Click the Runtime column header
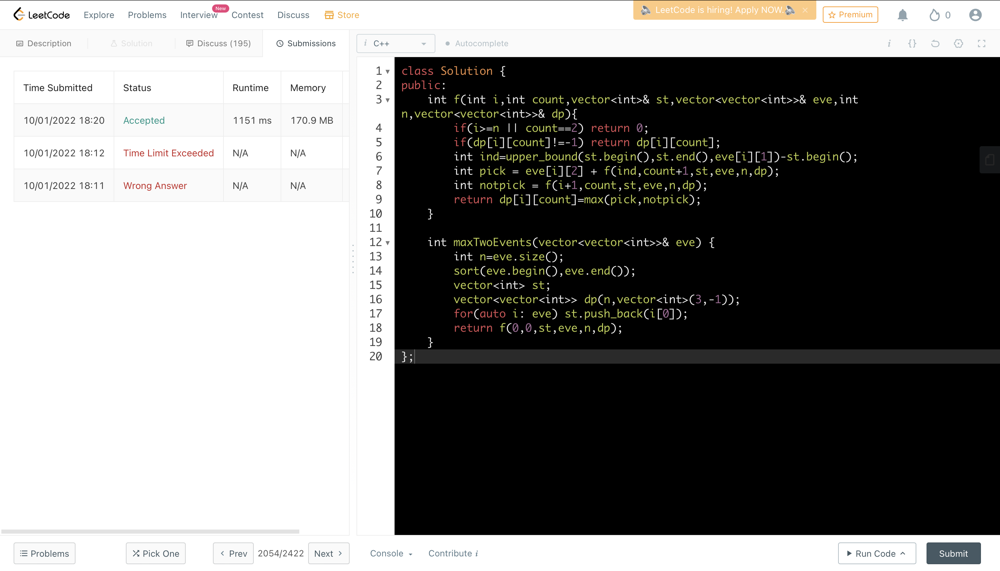1000x571 pixels. [x=251, y=88]
